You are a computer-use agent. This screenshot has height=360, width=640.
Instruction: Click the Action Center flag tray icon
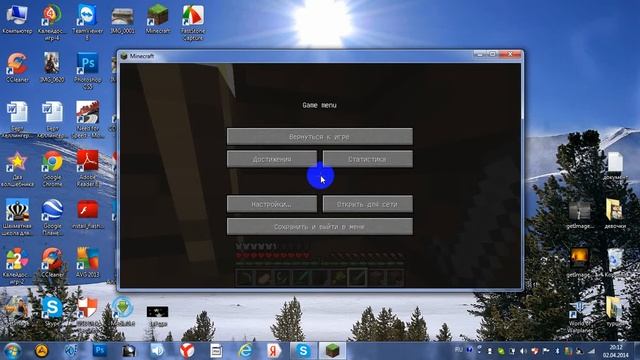point(546,351)
